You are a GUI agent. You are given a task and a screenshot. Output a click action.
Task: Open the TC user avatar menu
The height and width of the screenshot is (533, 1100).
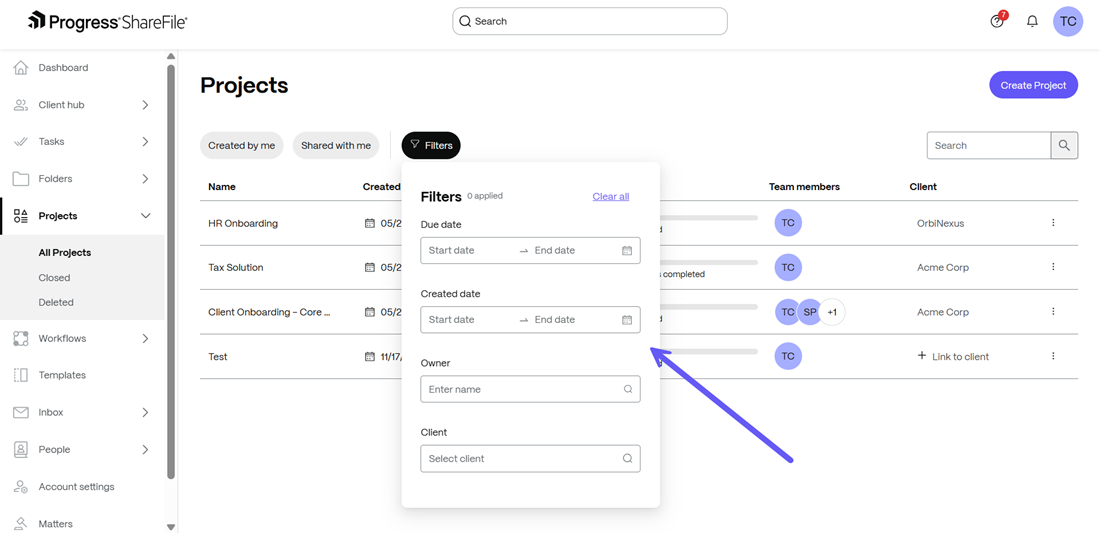coord(1068,21)
